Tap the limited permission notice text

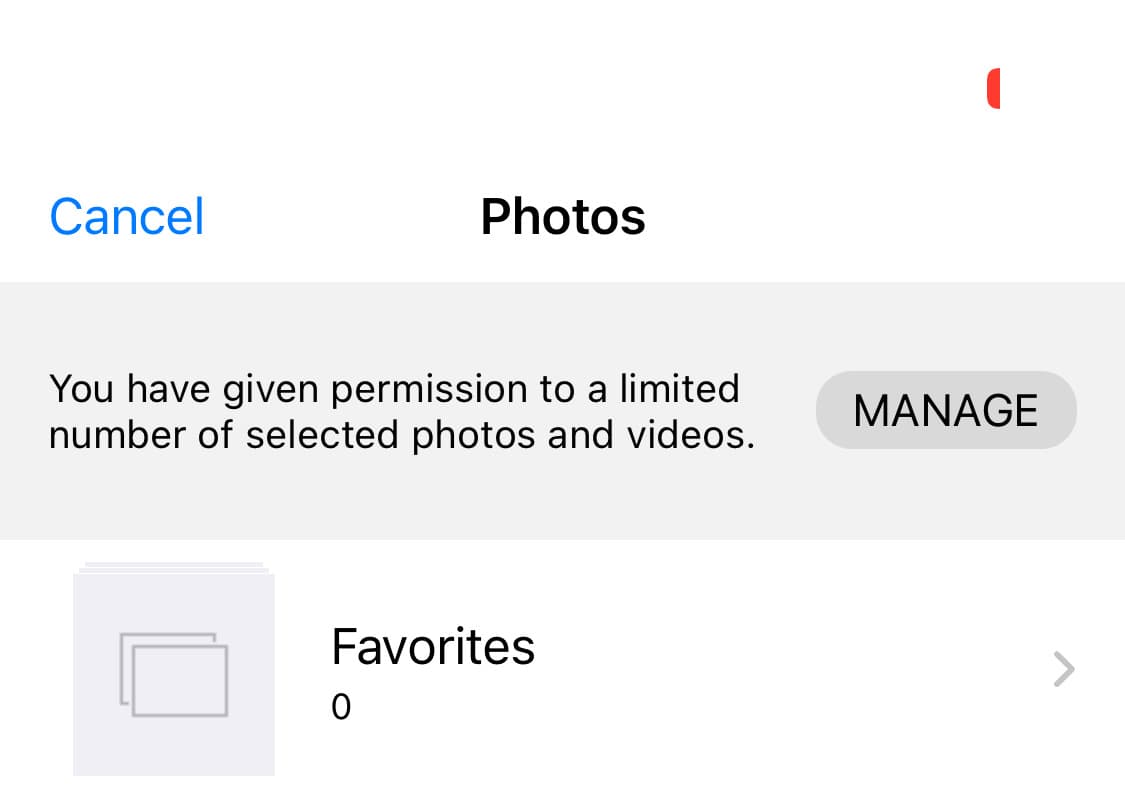(400, 411)
